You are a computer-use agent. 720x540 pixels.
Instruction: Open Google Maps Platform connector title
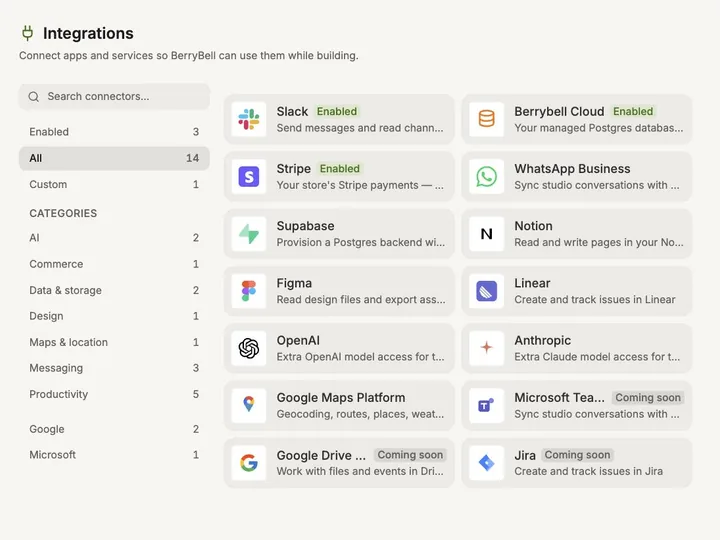coord(341,398)
